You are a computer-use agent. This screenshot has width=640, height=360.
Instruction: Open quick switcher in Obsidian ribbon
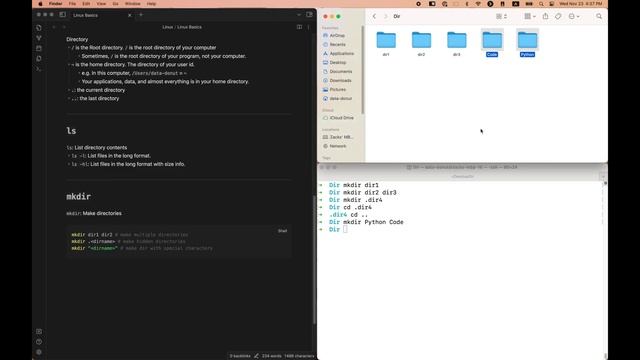(x=39, y=28)
